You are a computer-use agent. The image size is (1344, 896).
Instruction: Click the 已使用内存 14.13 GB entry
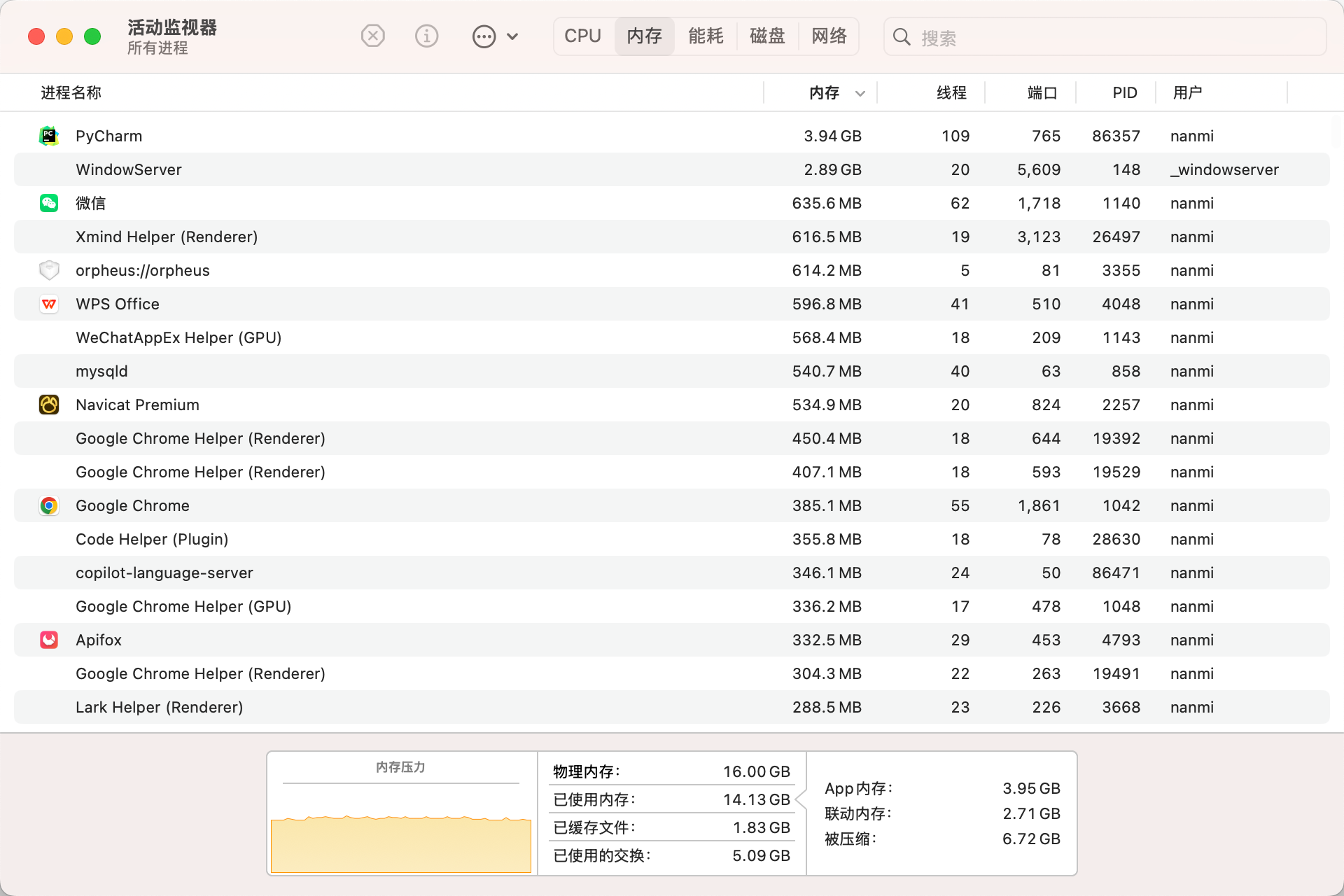(671, 799)
